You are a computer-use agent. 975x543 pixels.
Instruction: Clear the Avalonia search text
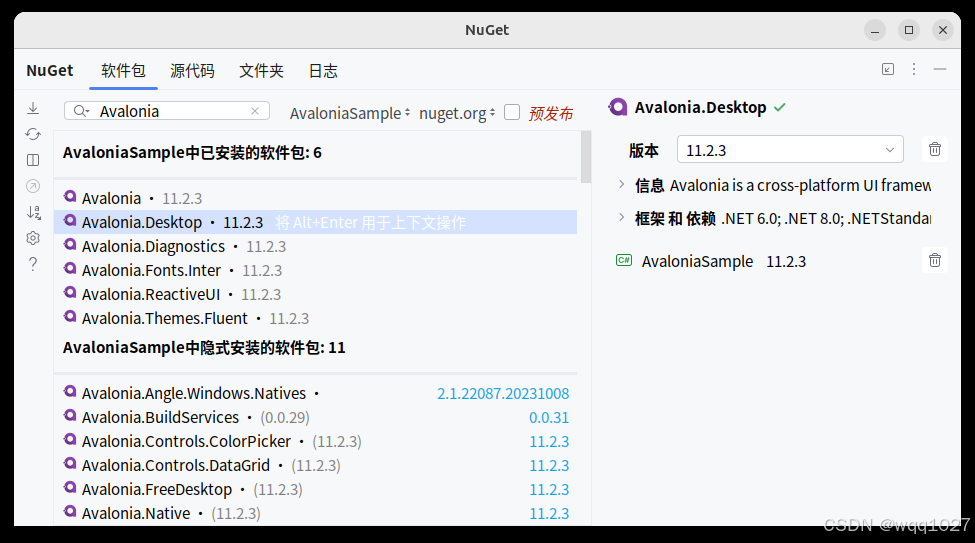[x=255, y=111]
